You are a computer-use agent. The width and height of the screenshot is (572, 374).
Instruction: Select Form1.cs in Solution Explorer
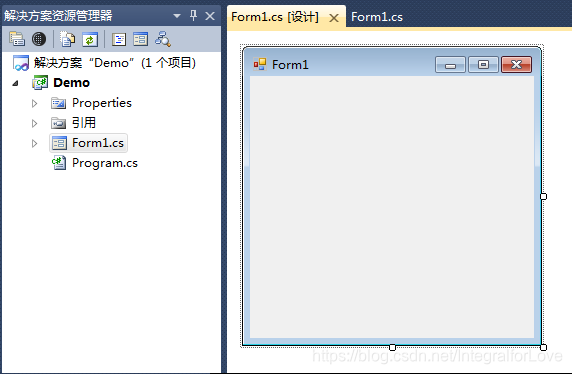click(x=98, y=143)
